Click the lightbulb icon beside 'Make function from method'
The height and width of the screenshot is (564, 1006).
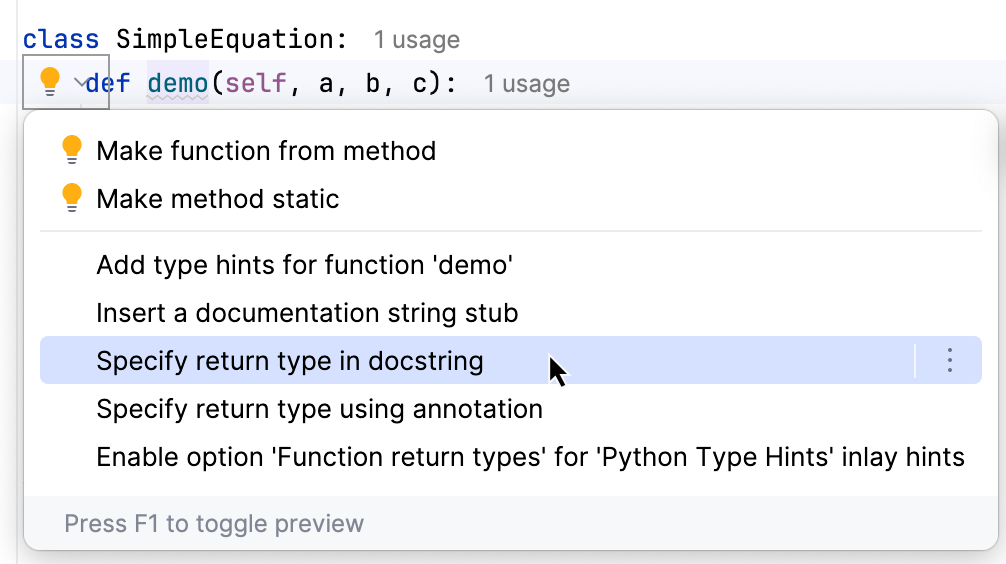tap(72, 150)
